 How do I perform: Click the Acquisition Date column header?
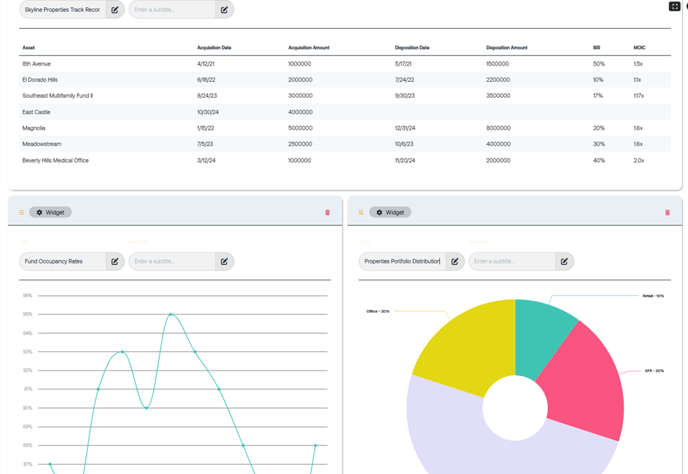pos(214,47)
